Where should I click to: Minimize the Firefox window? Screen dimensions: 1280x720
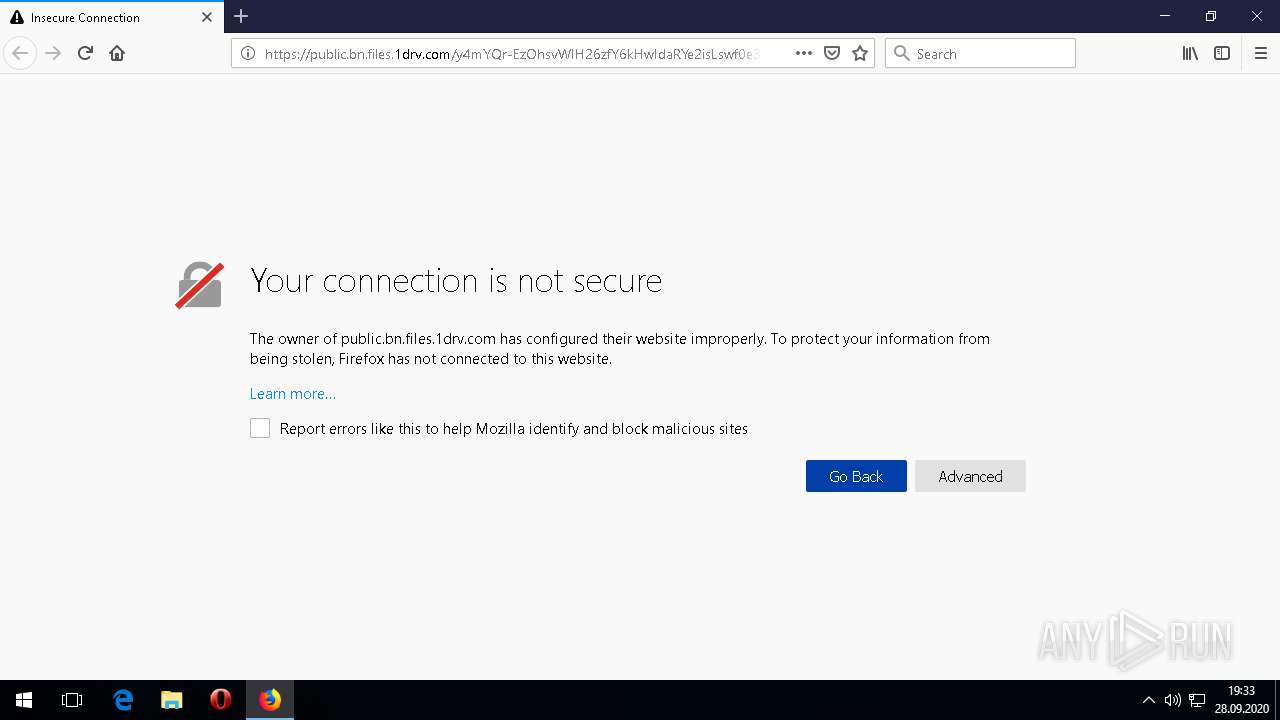(1165, 16)
